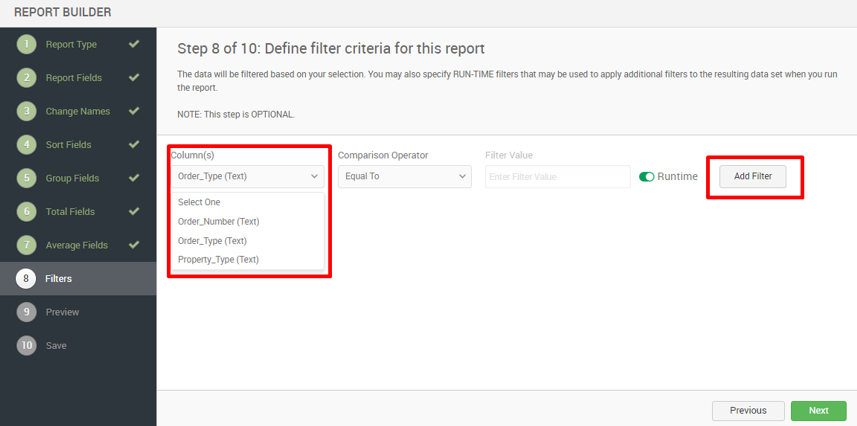The width and height of the screenshot is (857, 426).
Task: Click the step 4 Sort Fields circle
Action: (x=26, y=145)
